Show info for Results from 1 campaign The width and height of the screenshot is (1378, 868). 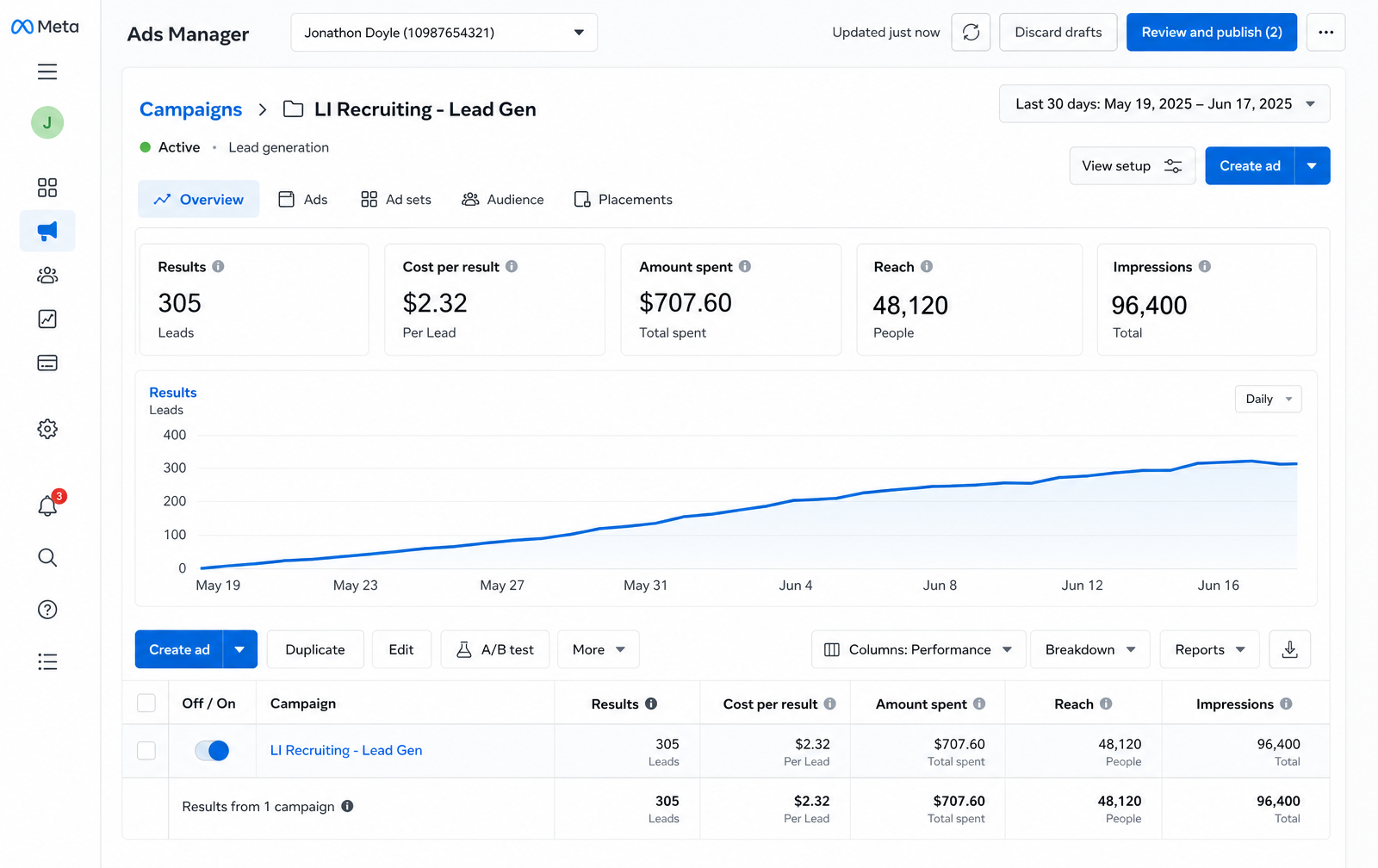347,806
